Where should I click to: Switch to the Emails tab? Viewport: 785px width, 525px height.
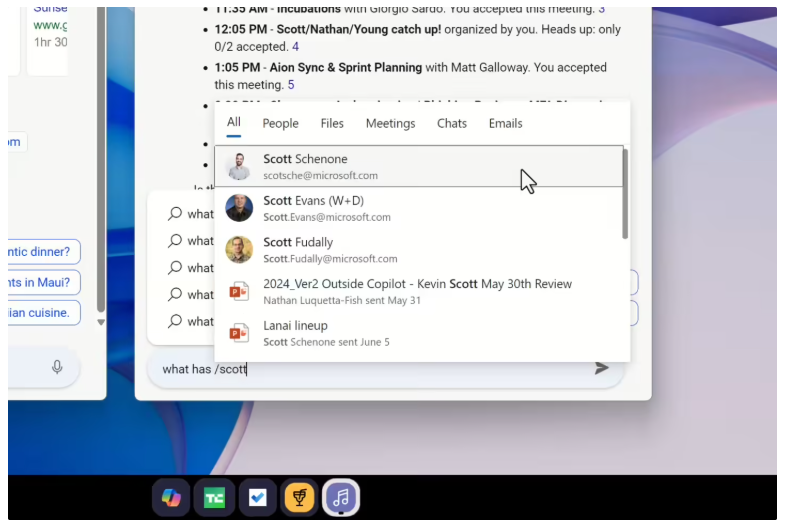[505, 123]
